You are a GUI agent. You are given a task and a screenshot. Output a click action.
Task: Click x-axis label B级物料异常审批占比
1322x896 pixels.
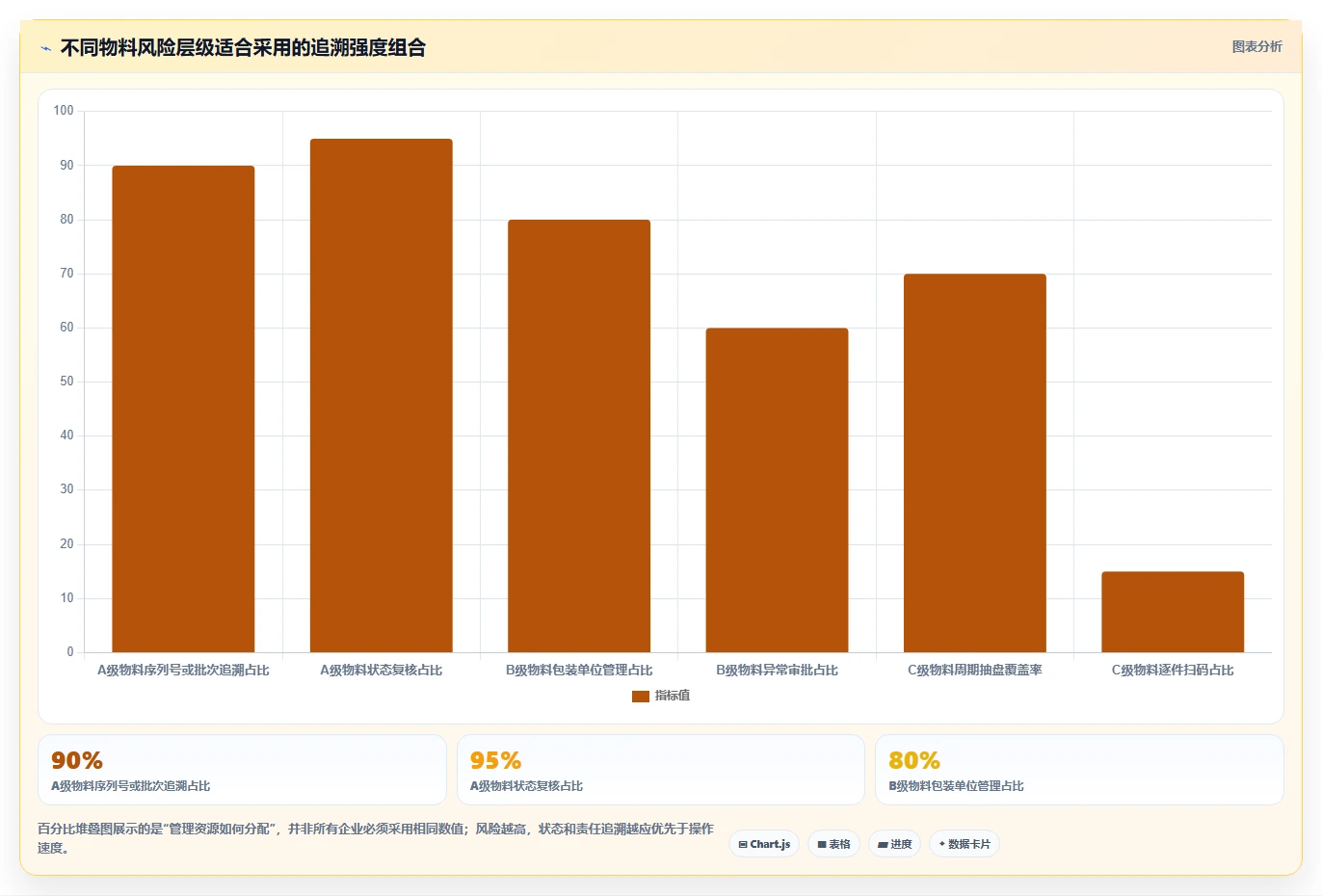point(777,670)
